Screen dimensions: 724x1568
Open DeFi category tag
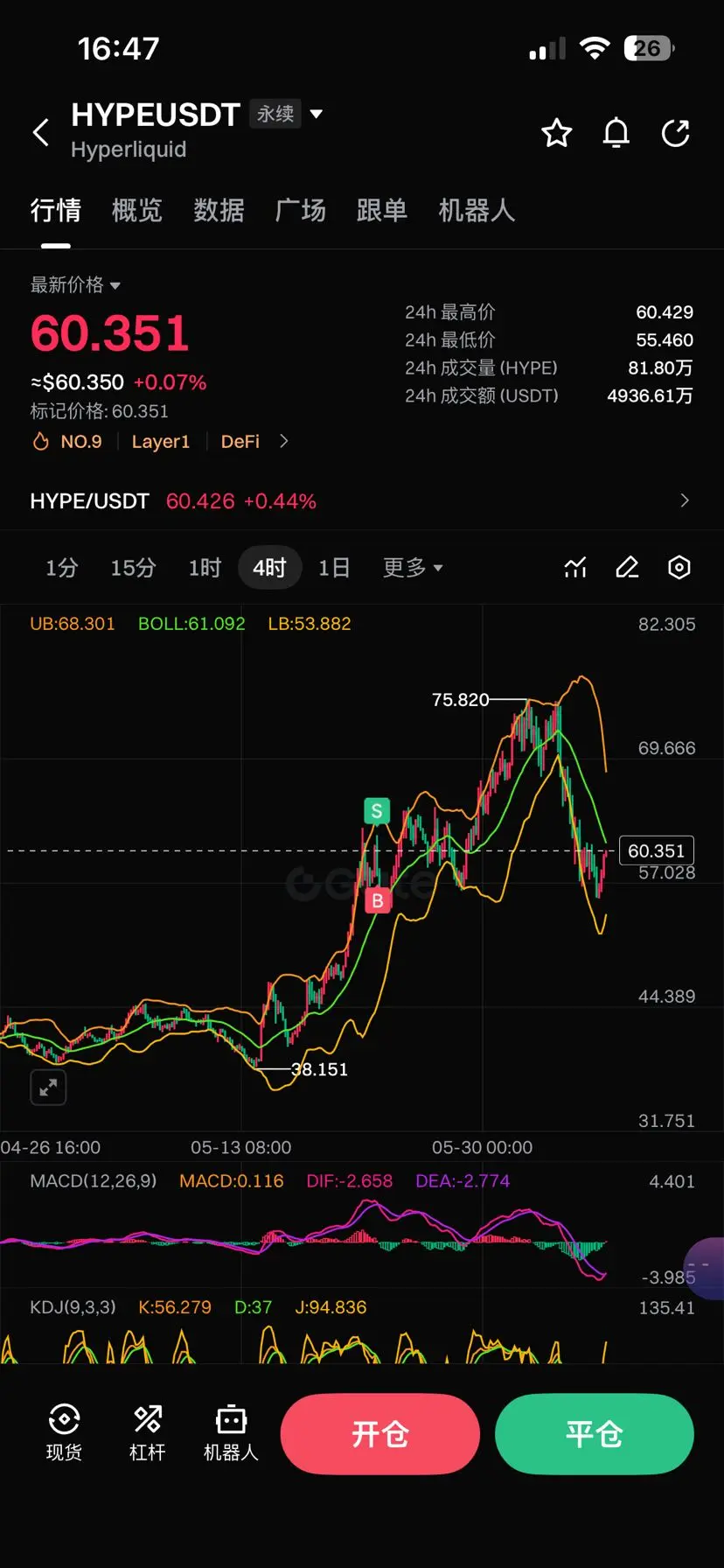click(240, 442)
